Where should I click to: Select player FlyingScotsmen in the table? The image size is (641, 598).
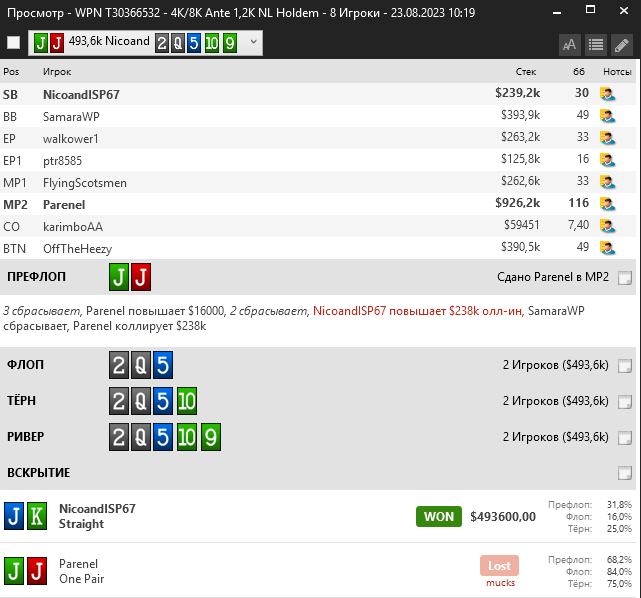point(85,183)
